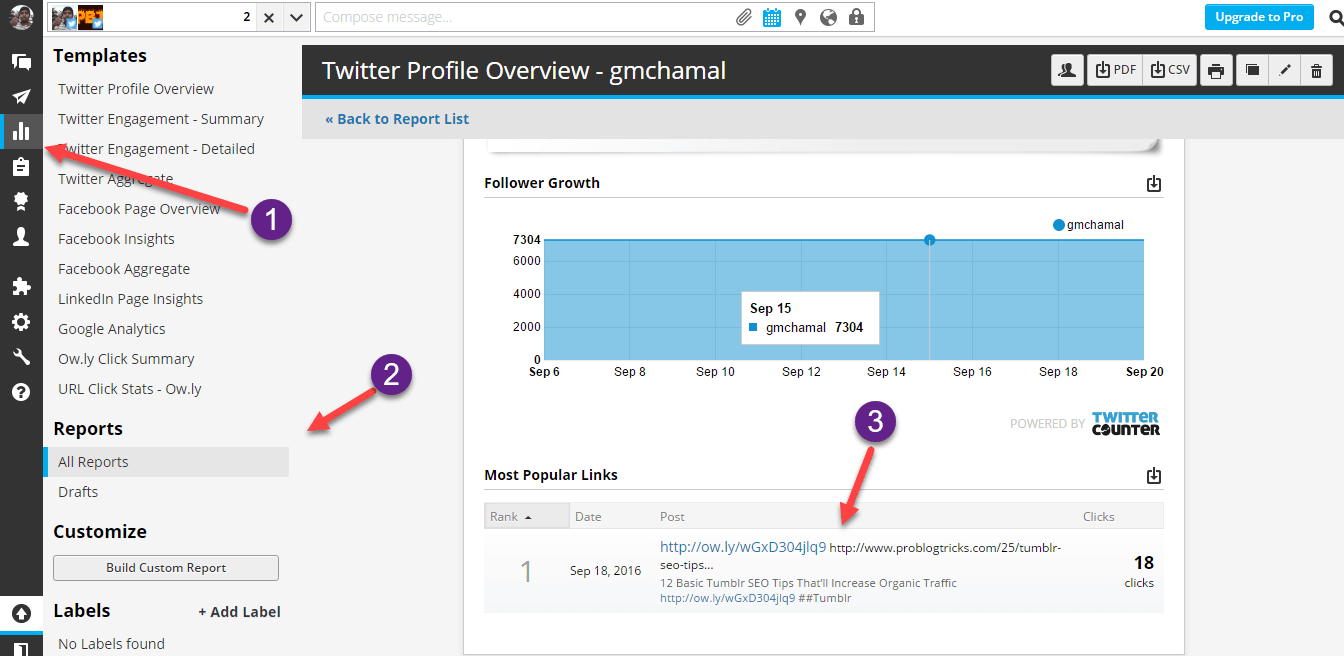The width and height of the screenshot is (1344, 656).
Task: Open the Contacts person icon in the sidebar
Action: click(x=21, y=236)
